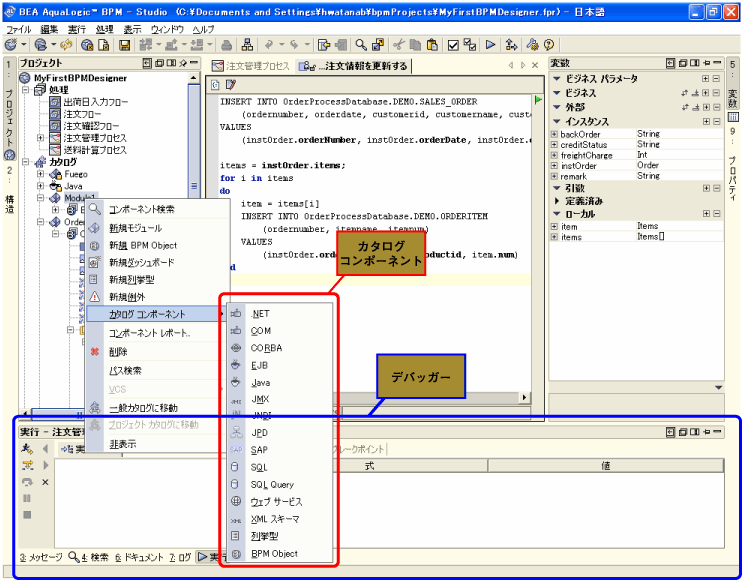The height and width of the screenshot is (580, 745).
Task: Click right arrow of code editor horizontal scrollbar
Action: (525, 397)
